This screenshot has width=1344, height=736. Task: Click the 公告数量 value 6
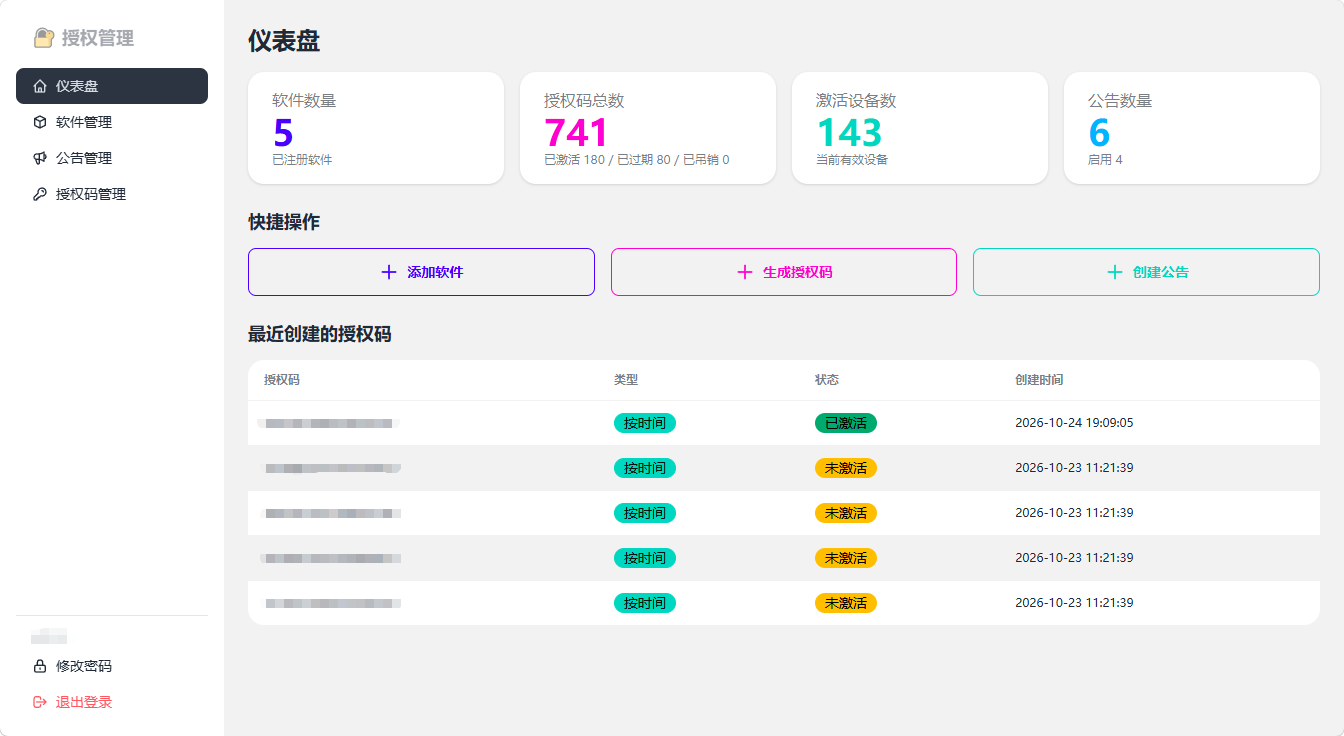(x=1099, y=133)
